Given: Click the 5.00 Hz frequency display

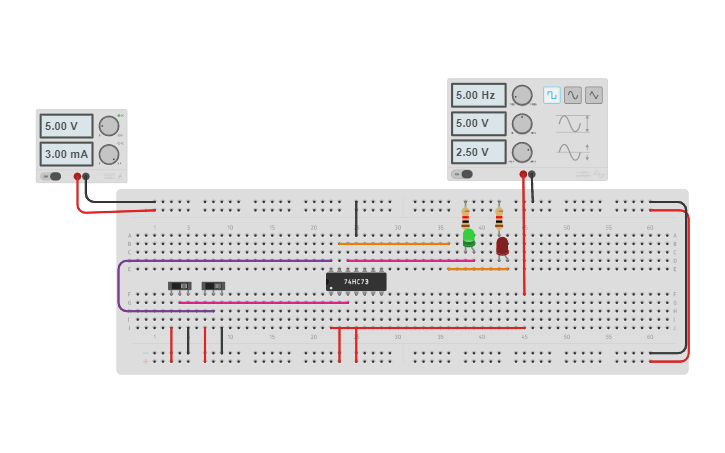Looking at the screenshot, I should point(479,96).
